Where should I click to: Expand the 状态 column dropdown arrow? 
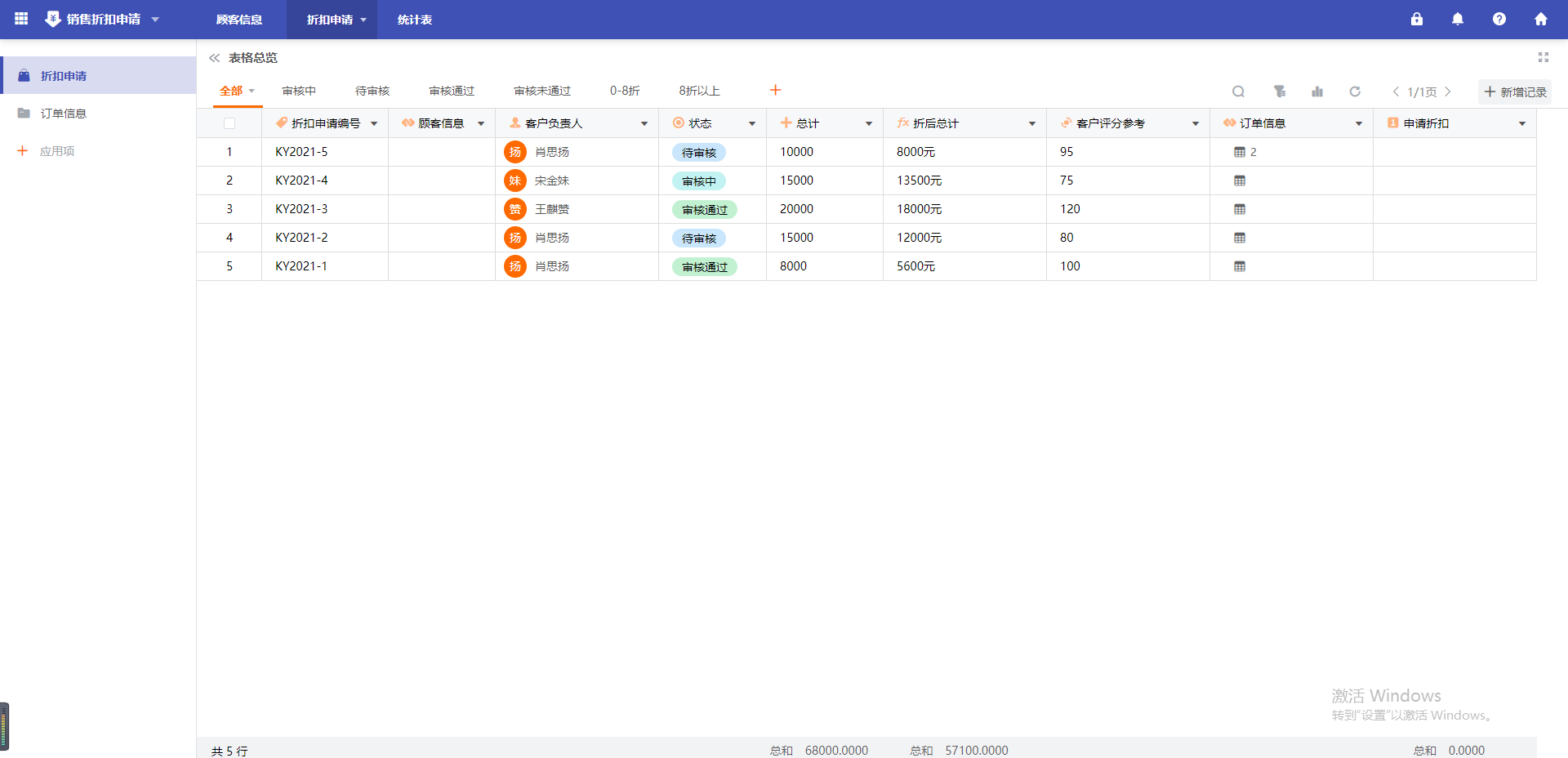752,123
